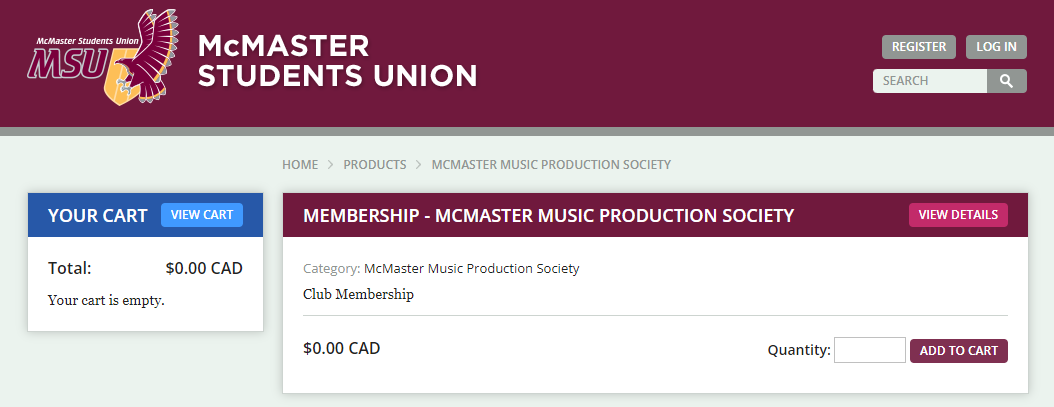The width and height of the screenshot is (1054, 407).
Task: Navigate to the Products breadcrumb
Action: tap(375, 165)
